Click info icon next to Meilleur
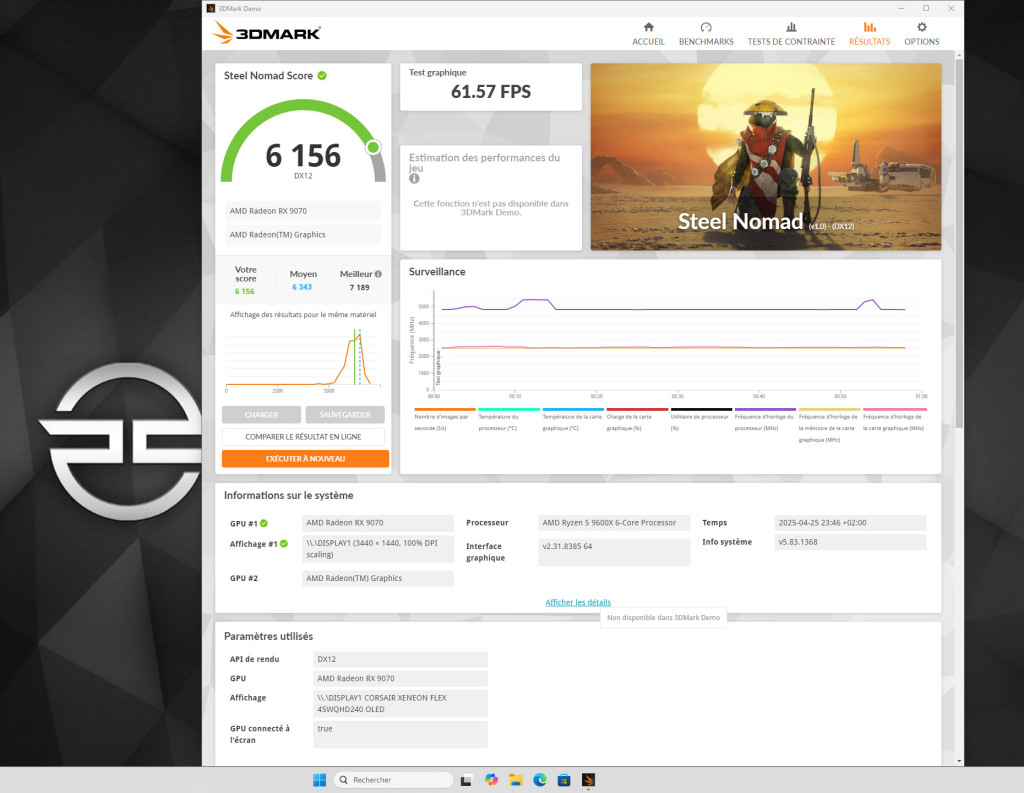1024x793 pixels. click(x=378, y=274)
